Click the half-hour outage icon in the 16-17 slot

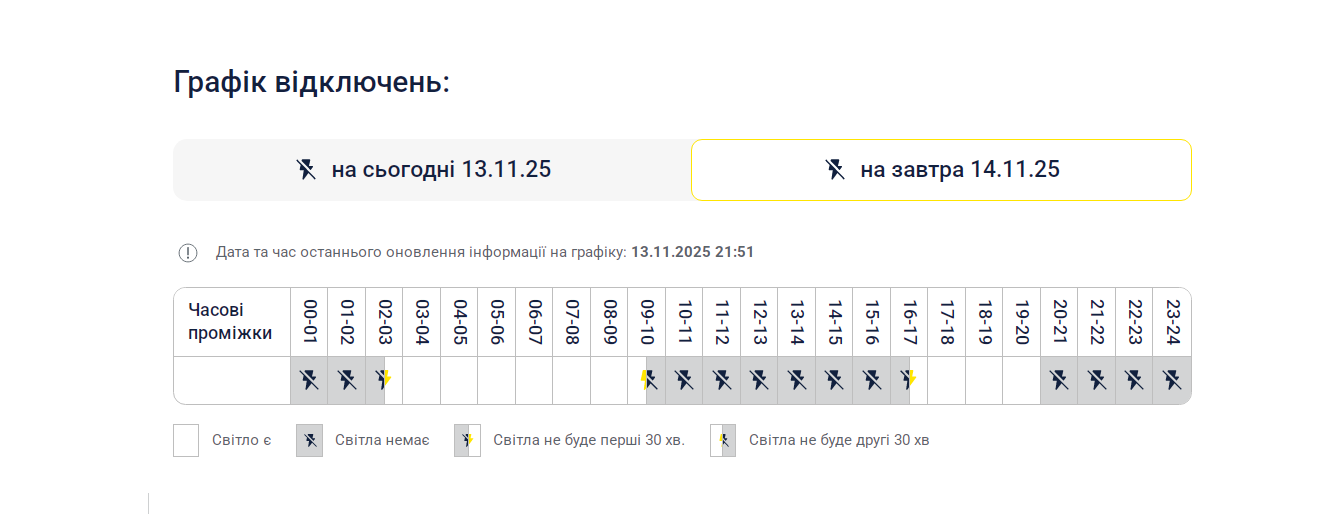[908, 380]
